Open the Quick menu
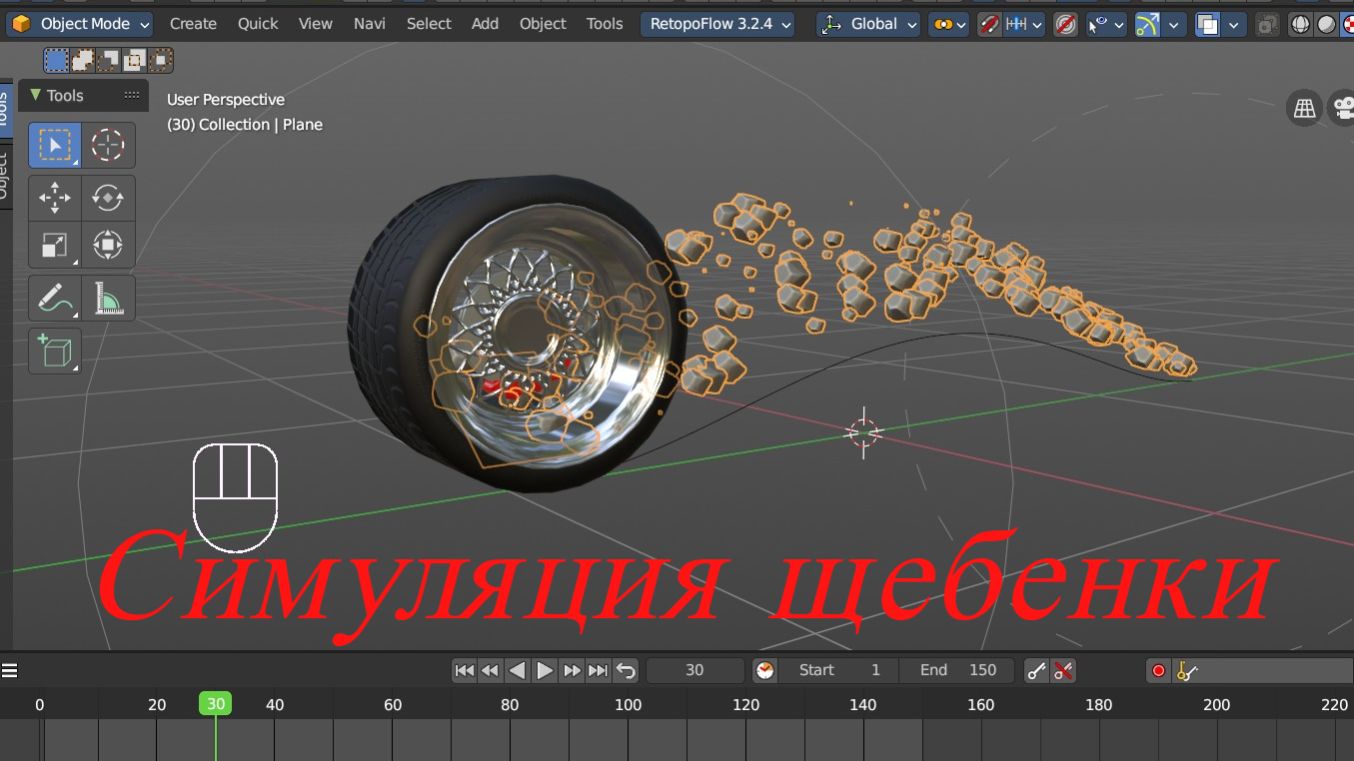Screen dimensions: 1354x761 [258, 24]
